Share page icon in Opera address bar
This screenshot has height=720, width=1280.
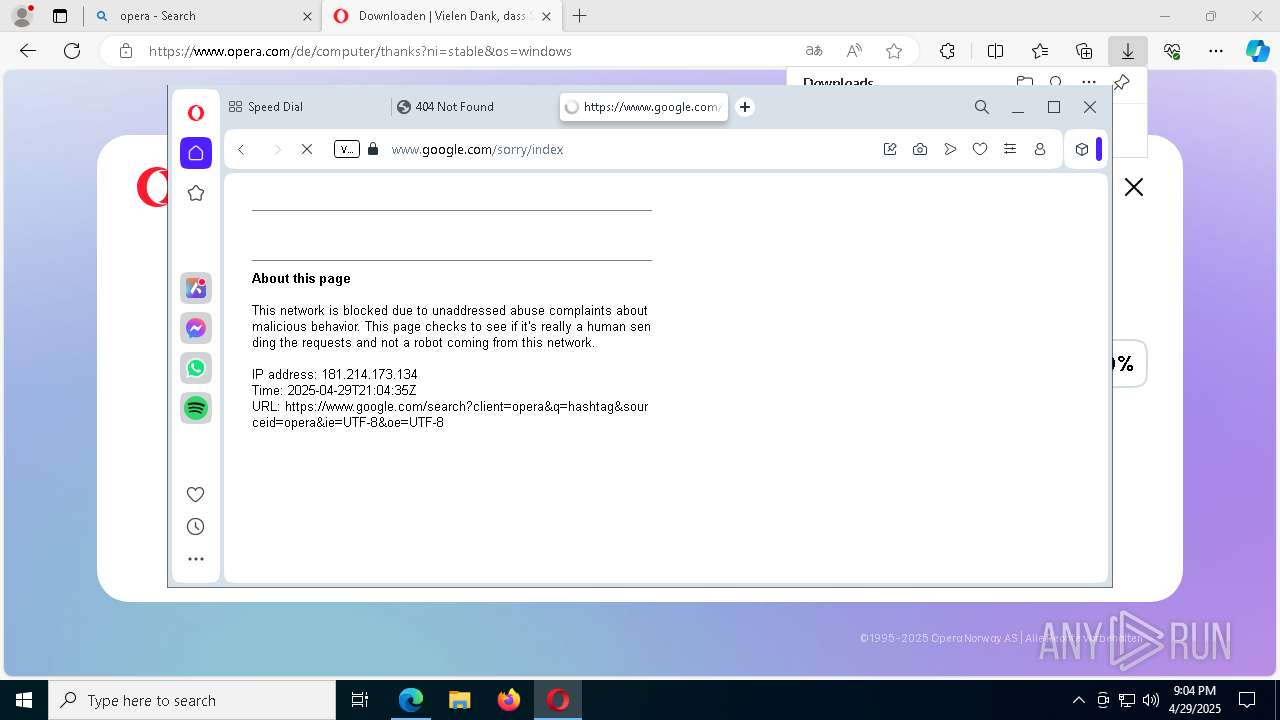tap(890, 149)
